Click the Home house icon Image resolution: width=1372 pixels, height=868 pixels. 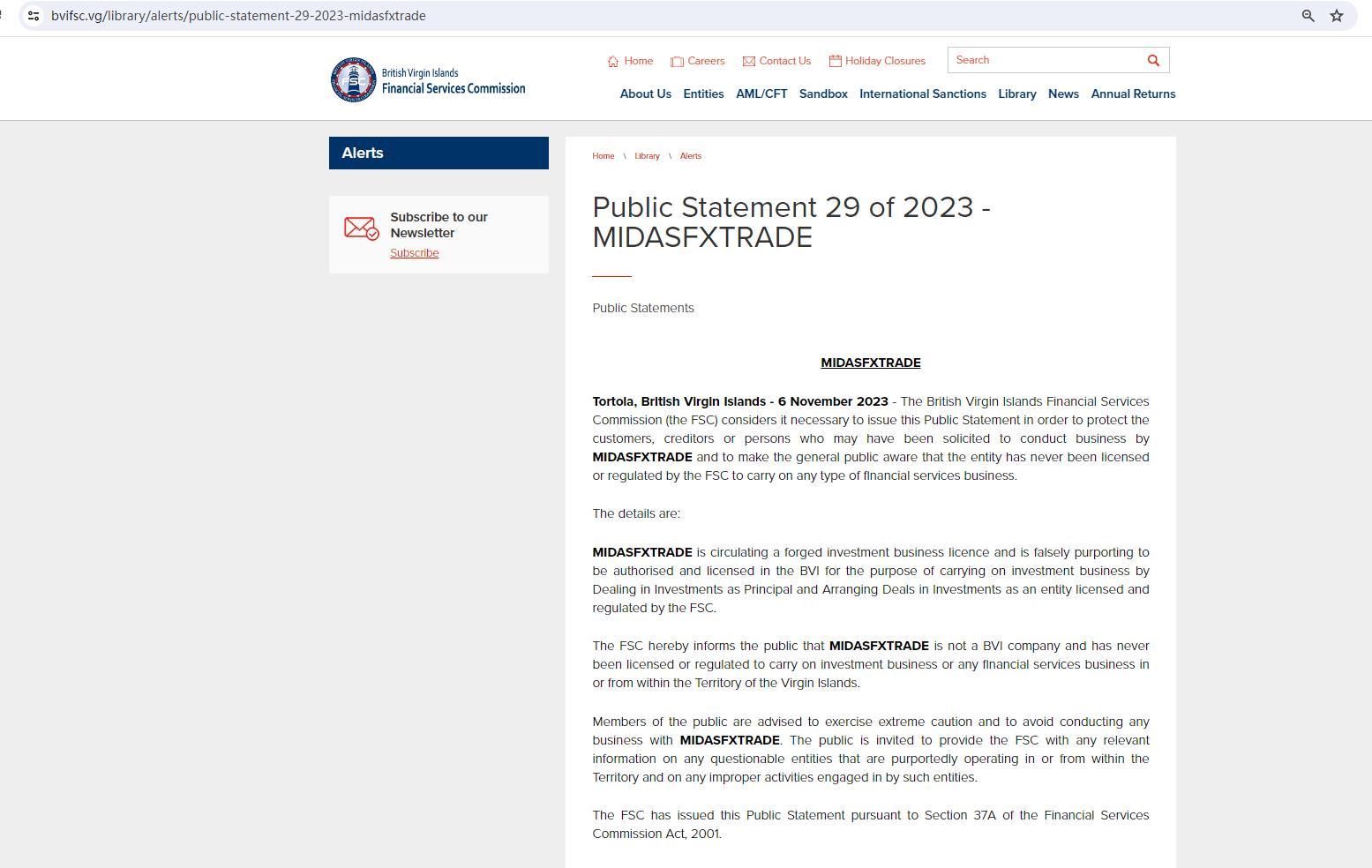point(613,62)
